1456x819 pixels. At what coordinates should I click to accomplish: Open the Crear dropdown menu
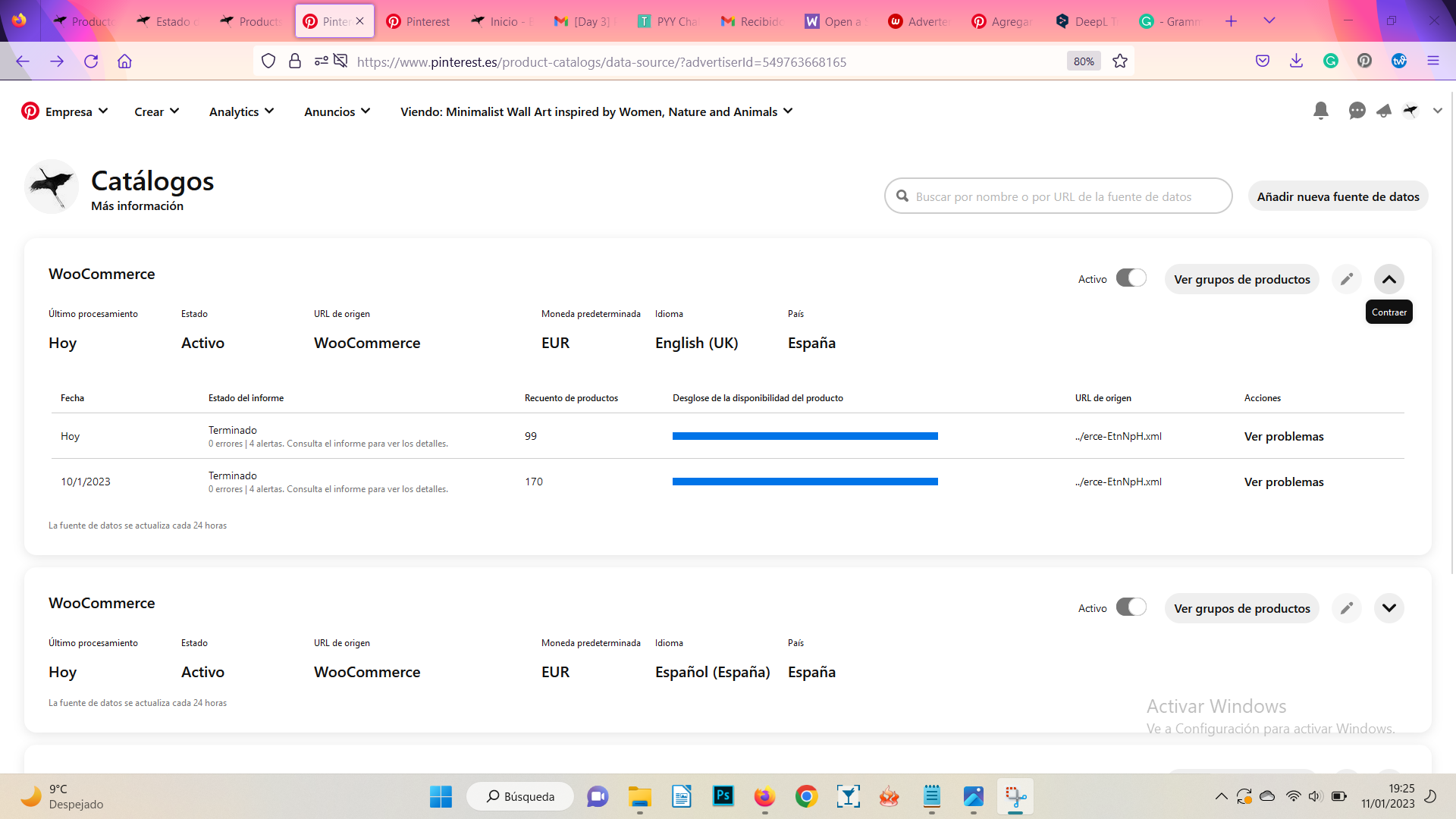point(157,111)
